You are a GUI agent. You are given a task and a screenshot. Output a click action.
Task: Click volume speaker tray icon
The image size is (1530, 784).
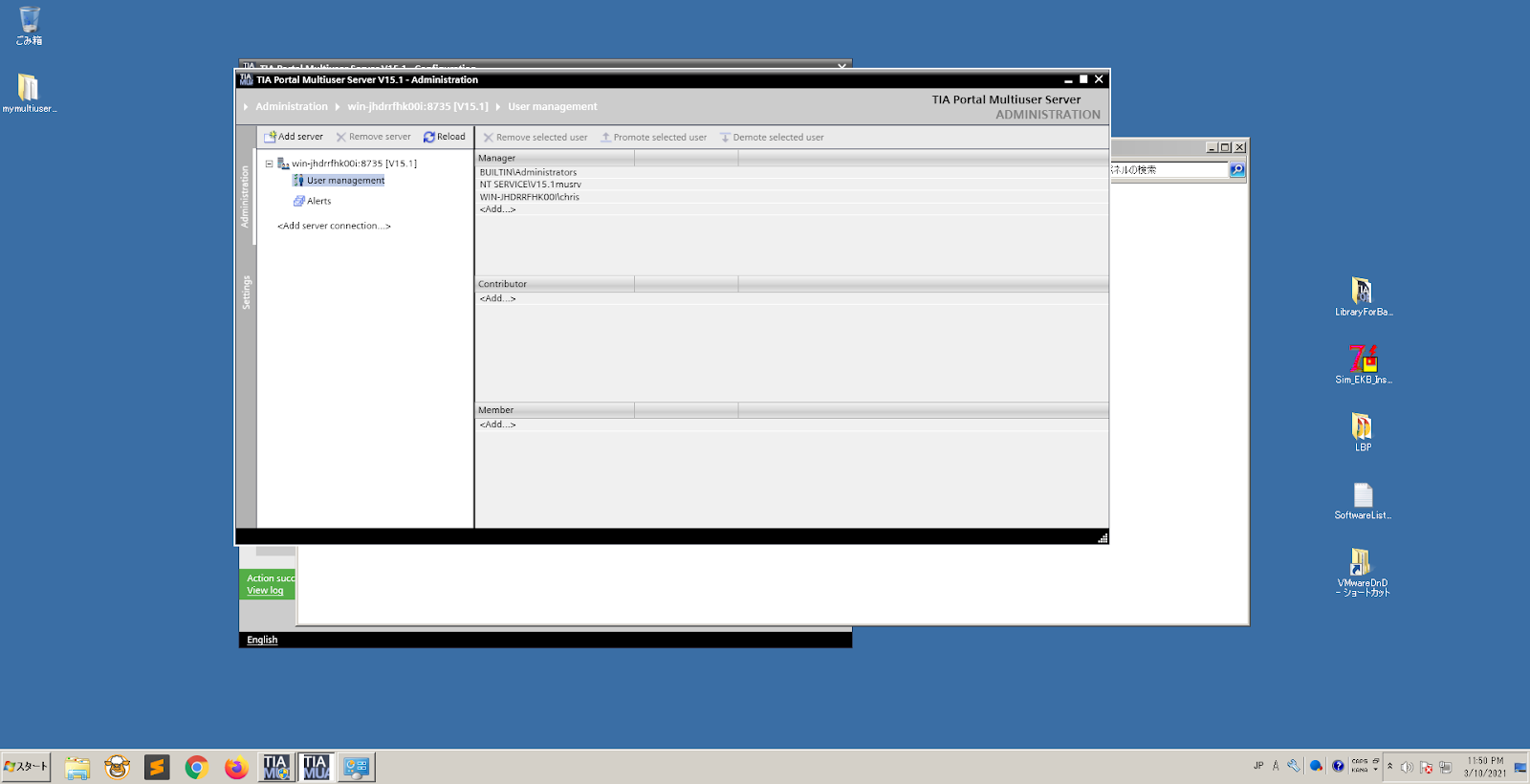[x=1407, y=768]
